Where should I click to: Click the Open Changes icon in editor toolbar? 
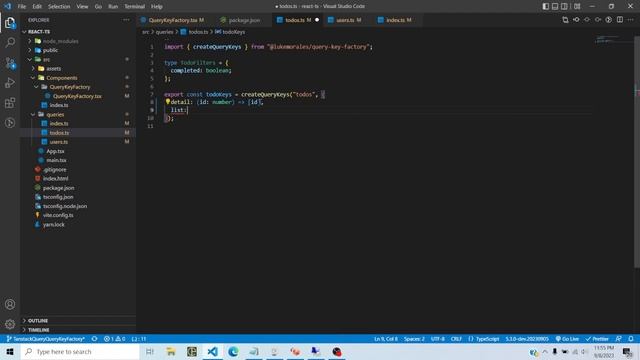(x=565, y=20)
